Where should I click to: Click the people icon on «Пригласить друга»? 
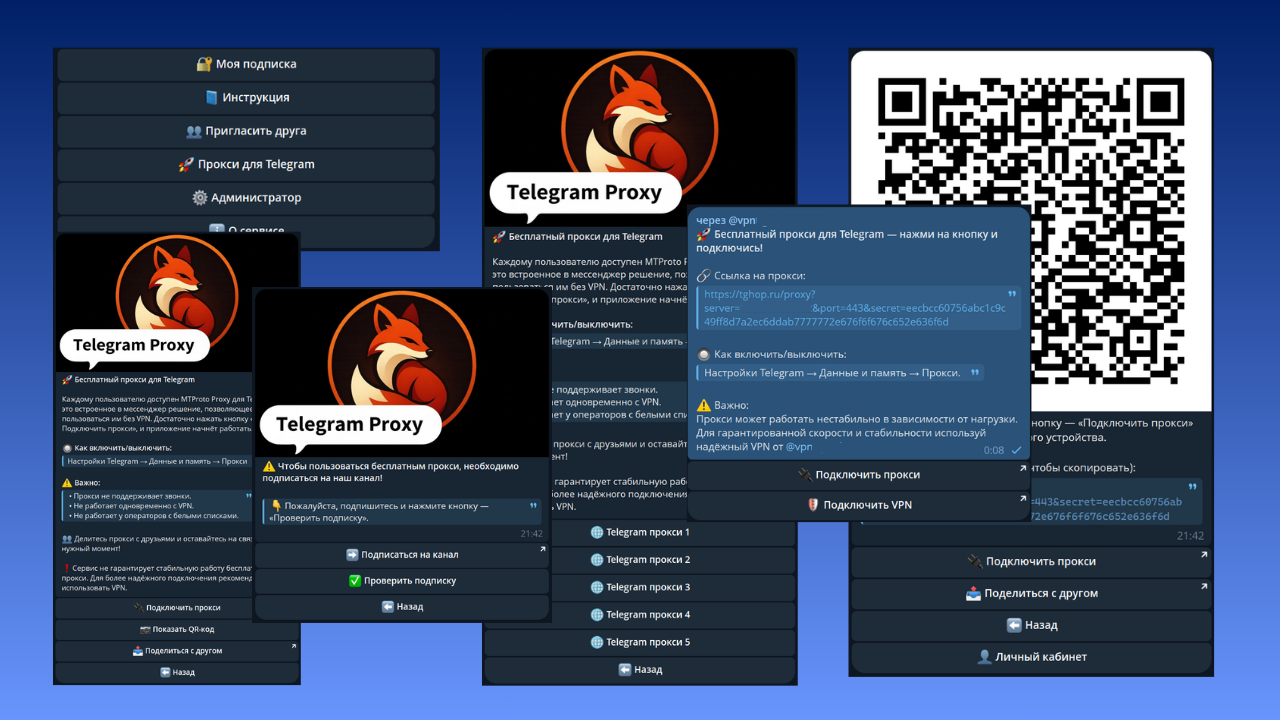coord(194,131)
